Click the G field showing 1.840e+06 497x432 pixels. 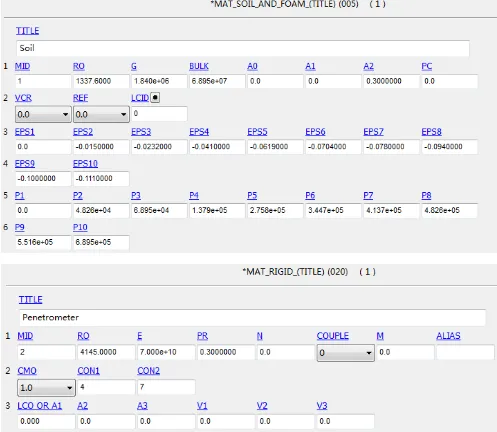159,81
